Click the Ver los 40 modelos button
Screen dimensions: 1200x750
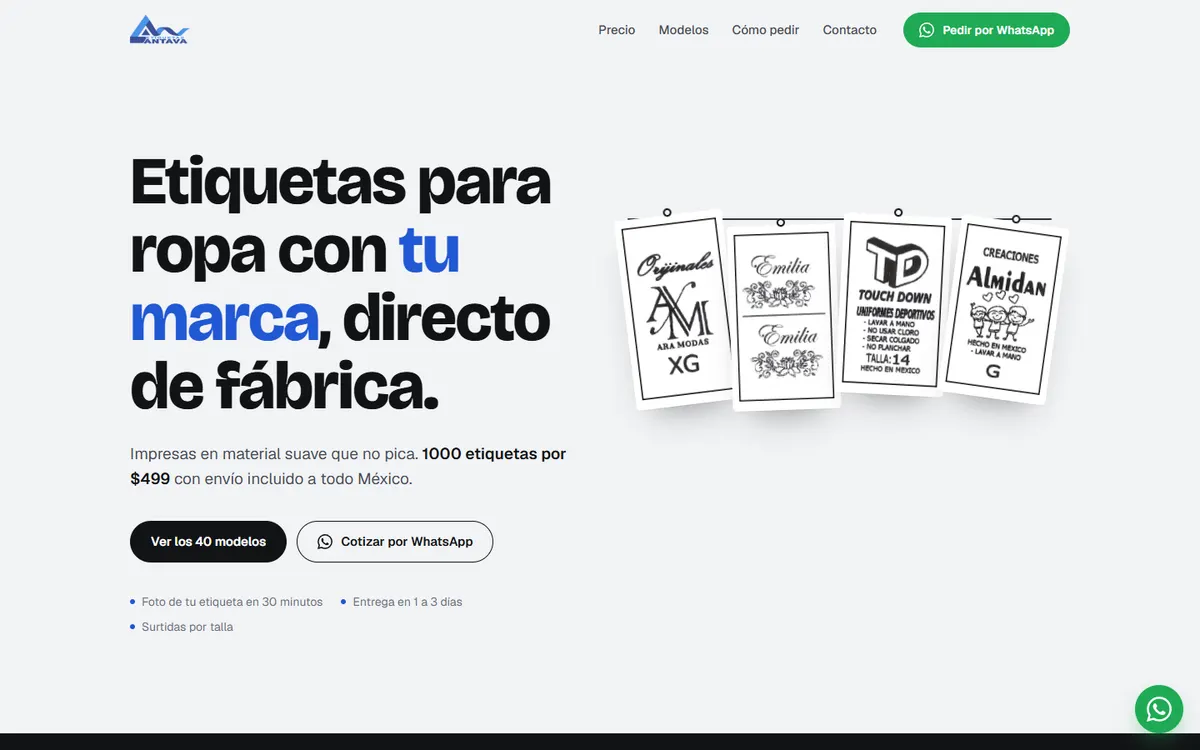[x=208, y=541]
